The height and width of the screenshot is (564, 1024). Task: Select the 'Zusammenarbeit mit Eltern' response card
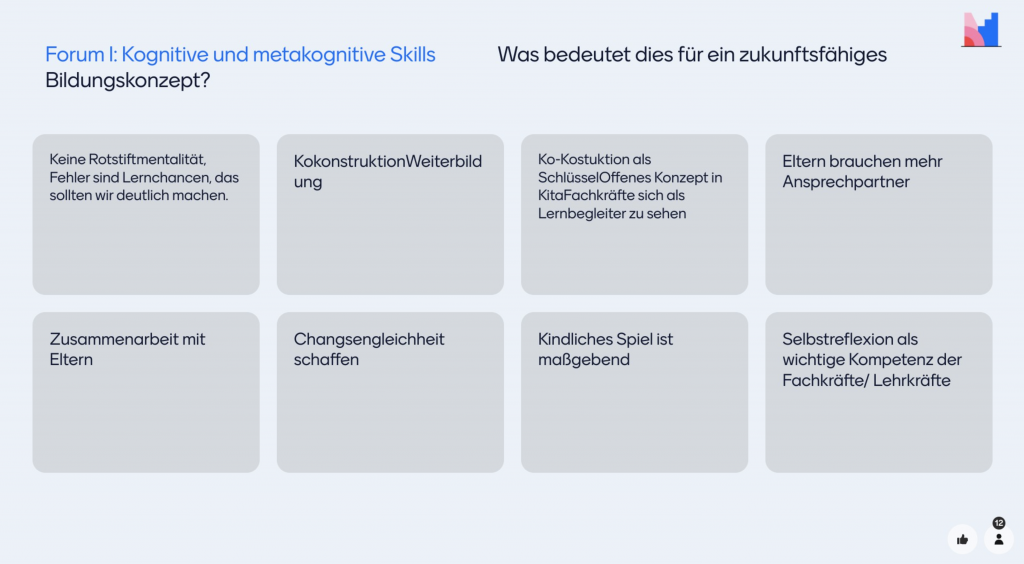146,392
